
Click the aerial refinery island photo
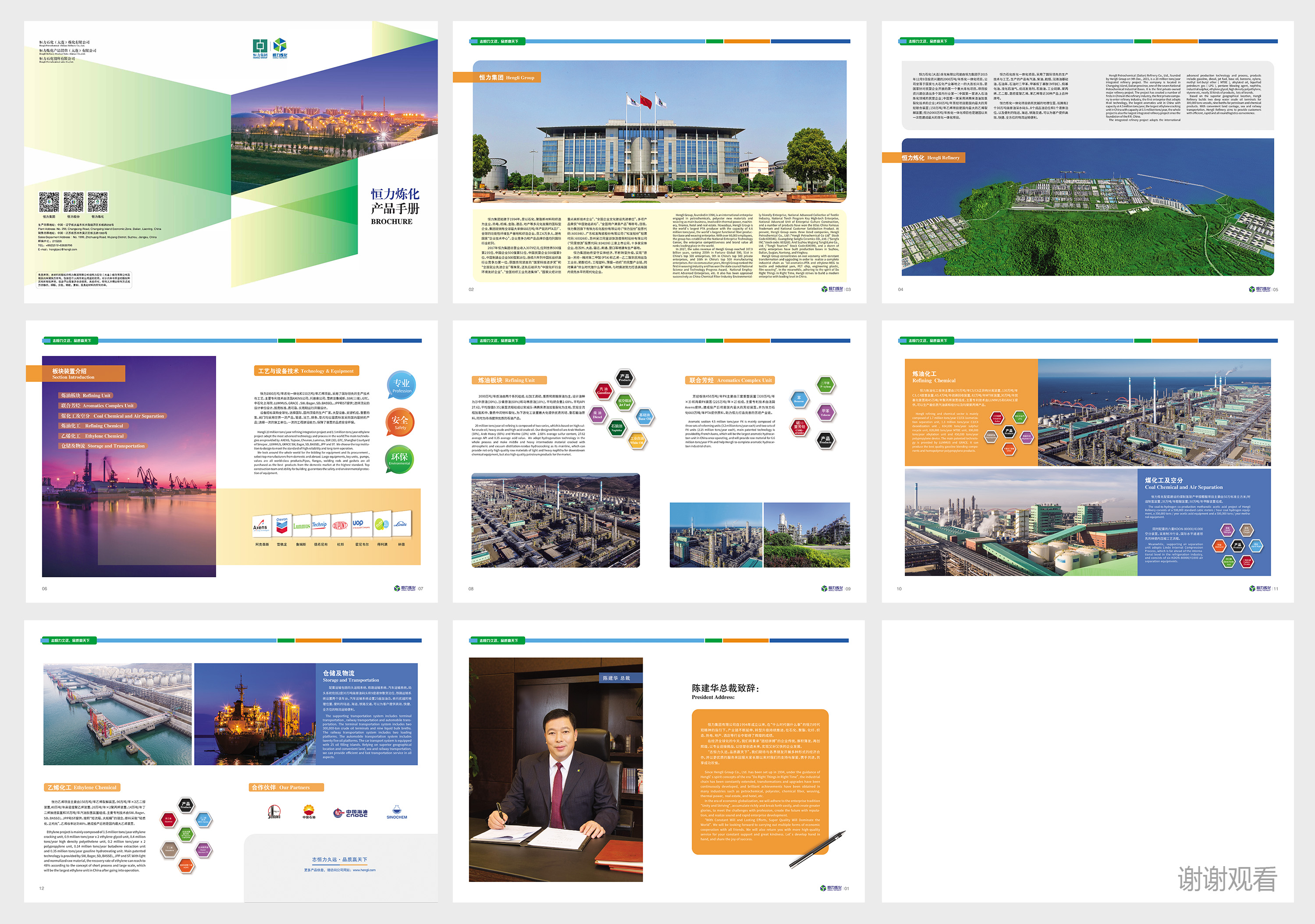click(x=1088, y=207)
